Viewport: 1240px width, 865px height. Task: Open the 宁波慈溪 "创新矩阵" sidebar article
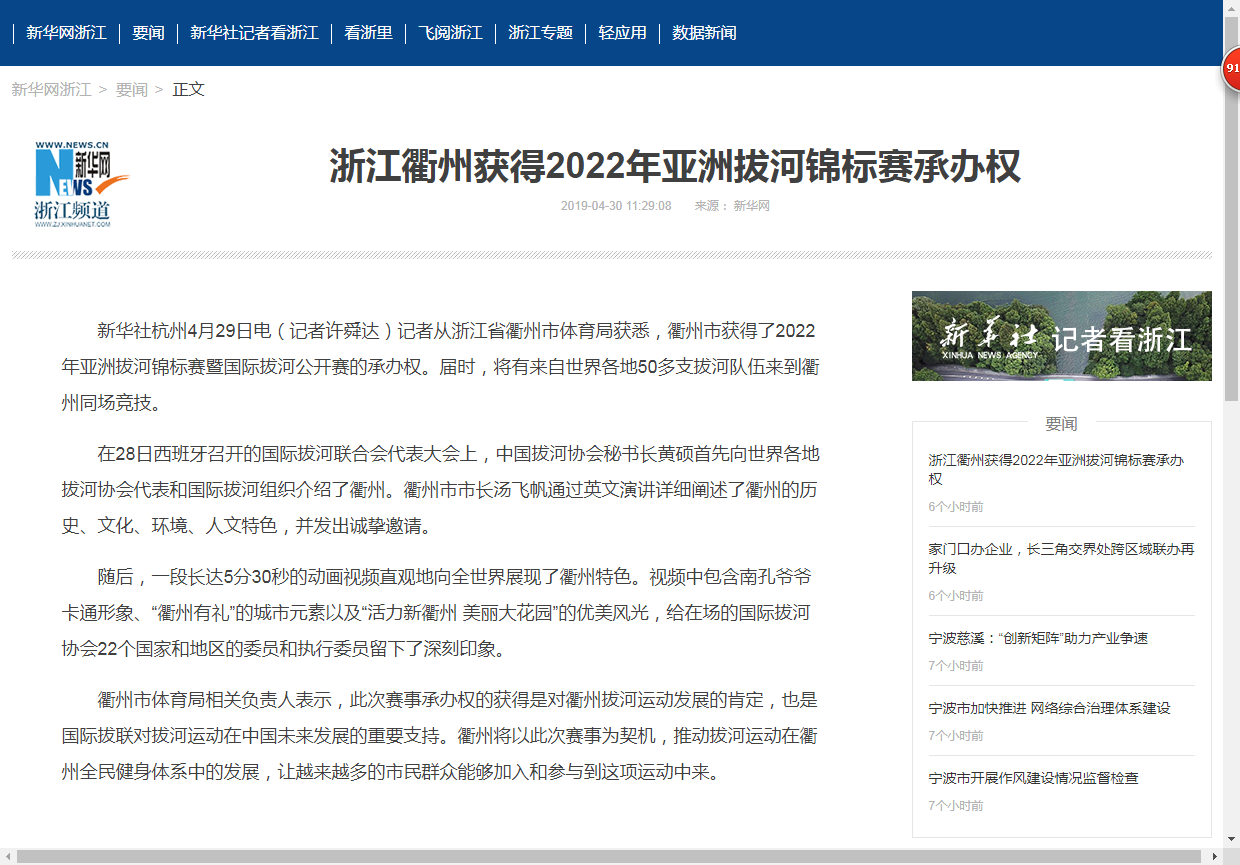pyautogui.click(x=1038, y=638)
